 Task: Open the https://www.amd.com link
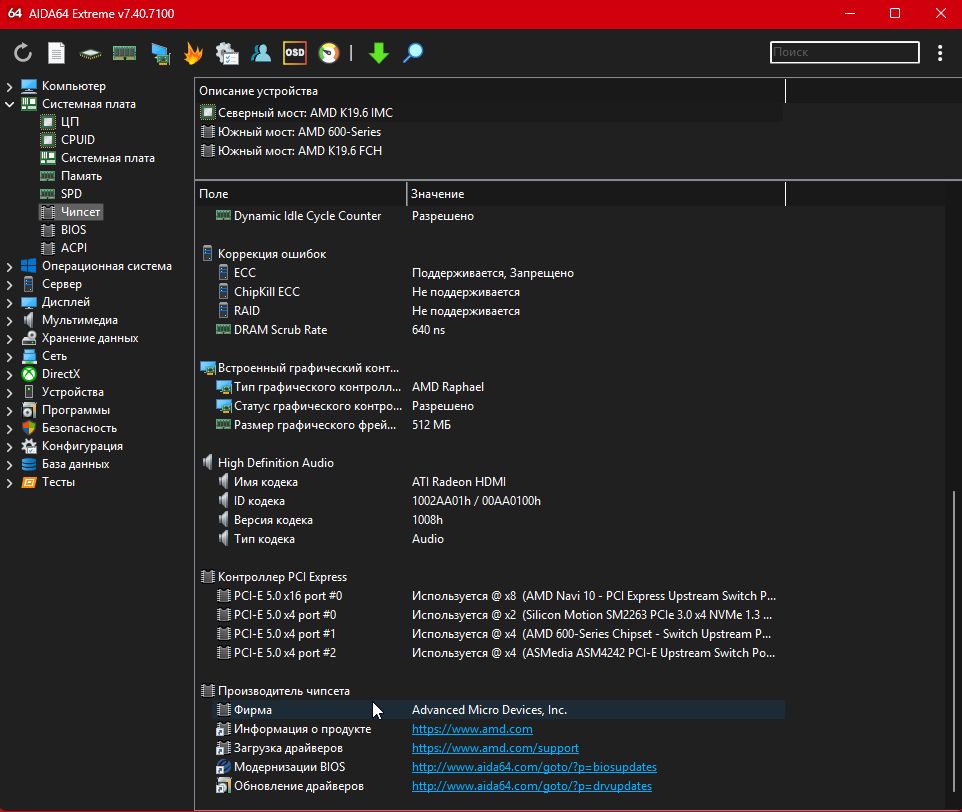pos(472,729)
